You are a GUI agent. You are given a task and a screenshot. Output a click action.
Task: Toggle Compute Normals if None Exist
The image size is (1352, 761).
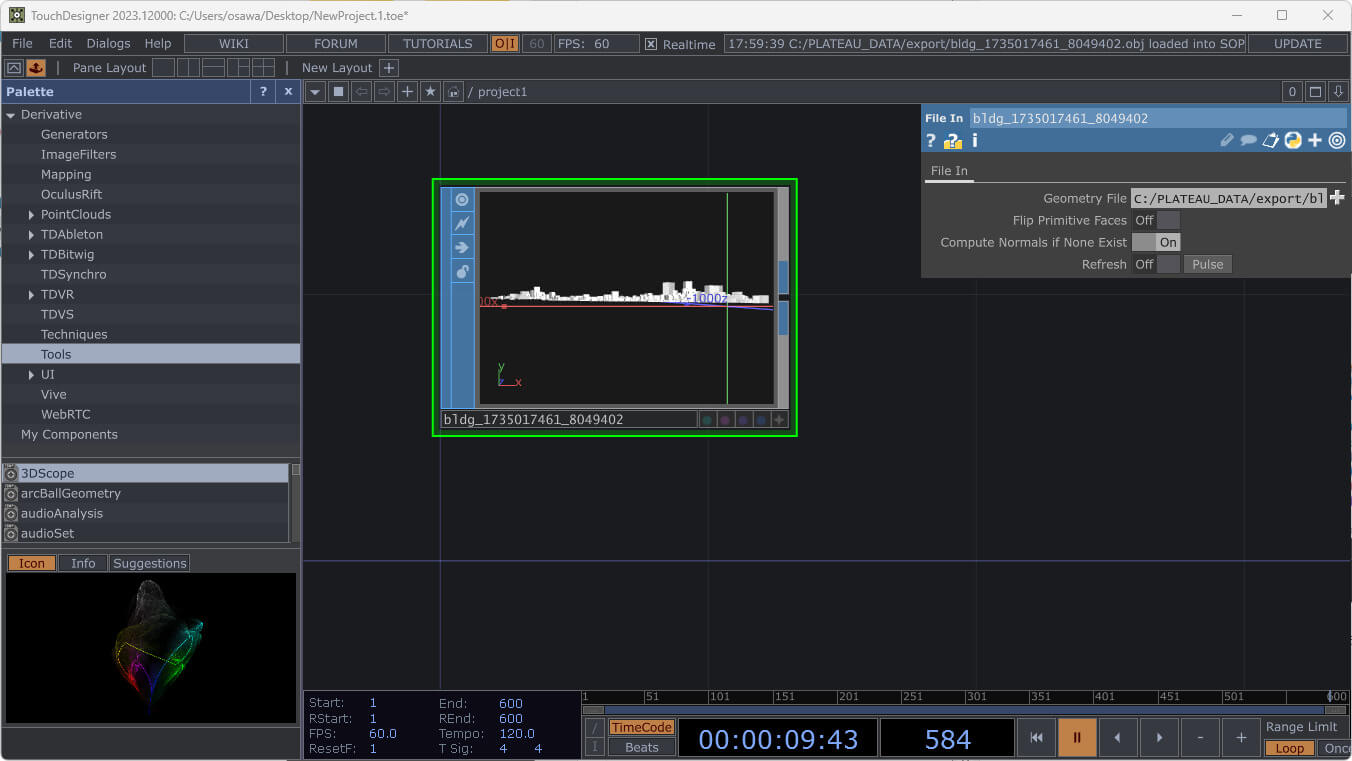click(x=1156, y=242)
